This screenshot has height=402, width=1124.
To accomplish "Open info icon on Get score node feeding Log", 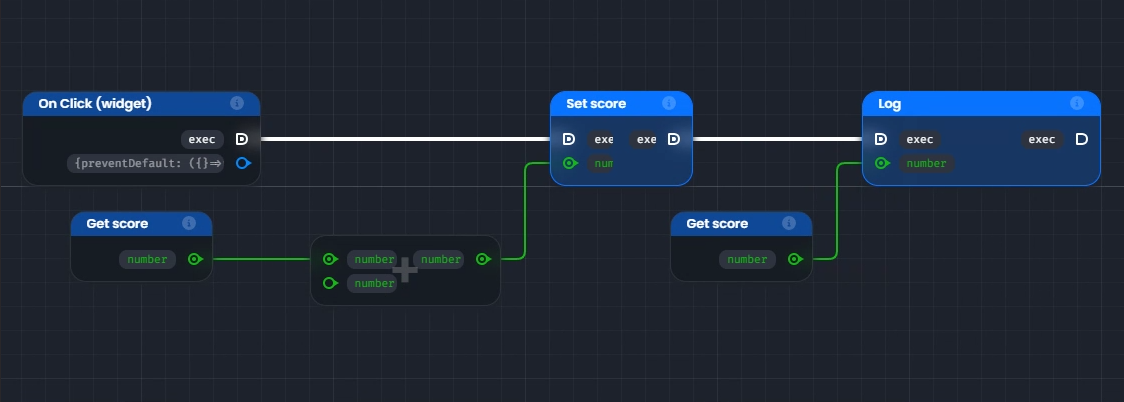I will click(x=789, y=223).
